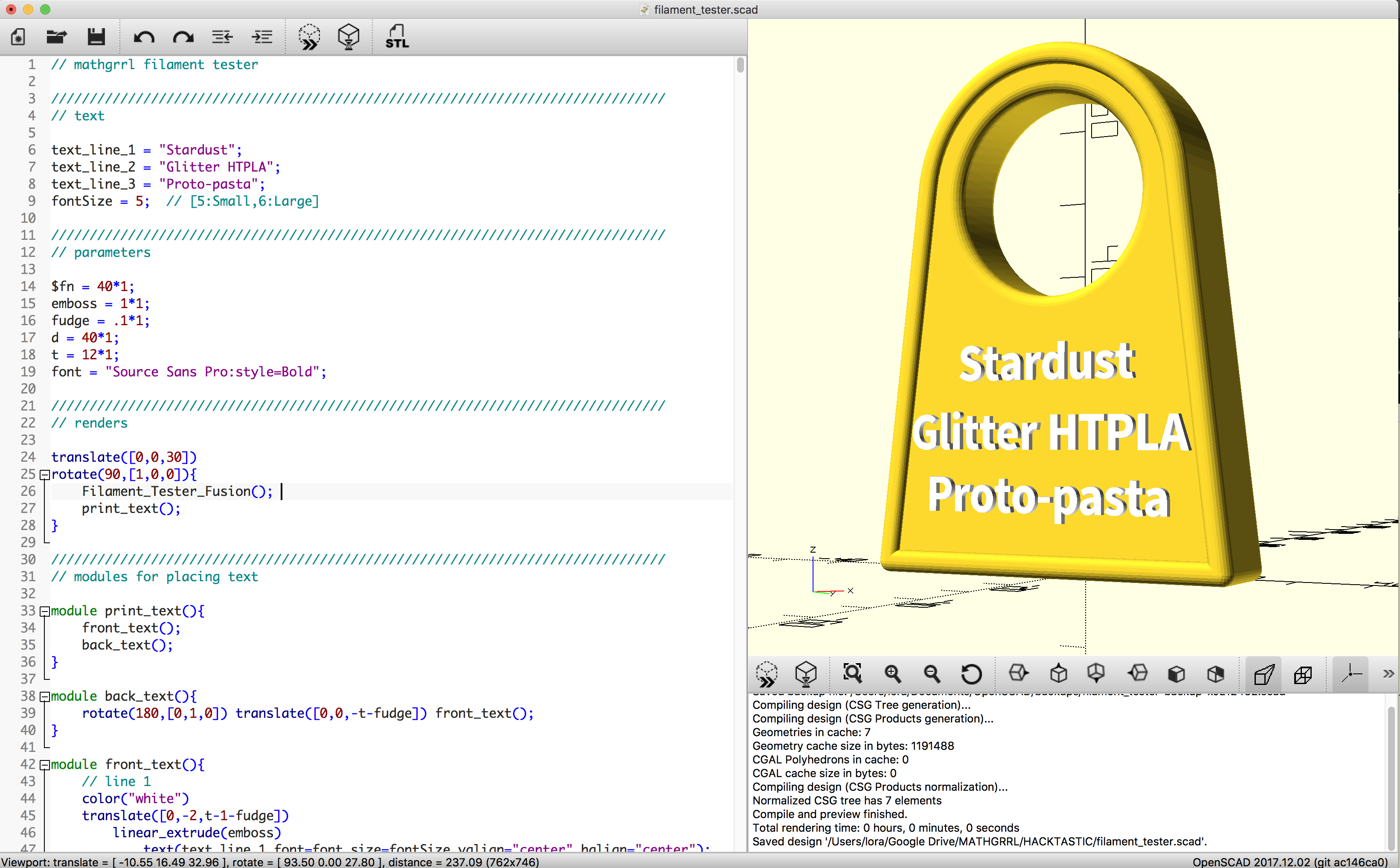Click the "Saved design" console message
This screenshot has width=1400, height=868.
pyautogui.click(x=979, y=842)
